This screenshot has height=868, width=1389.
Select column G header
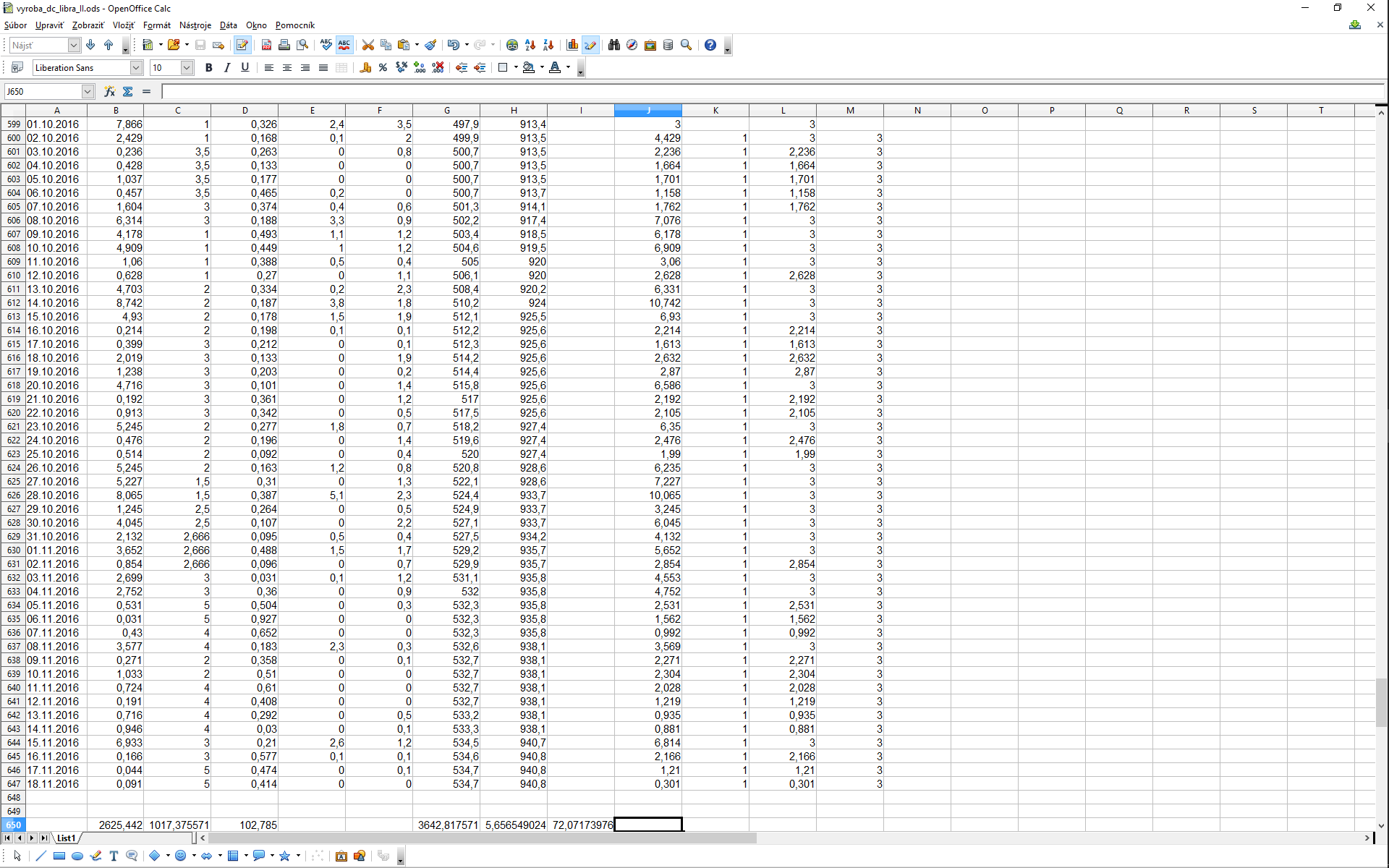pyautogui.click(x=446, y=110)
